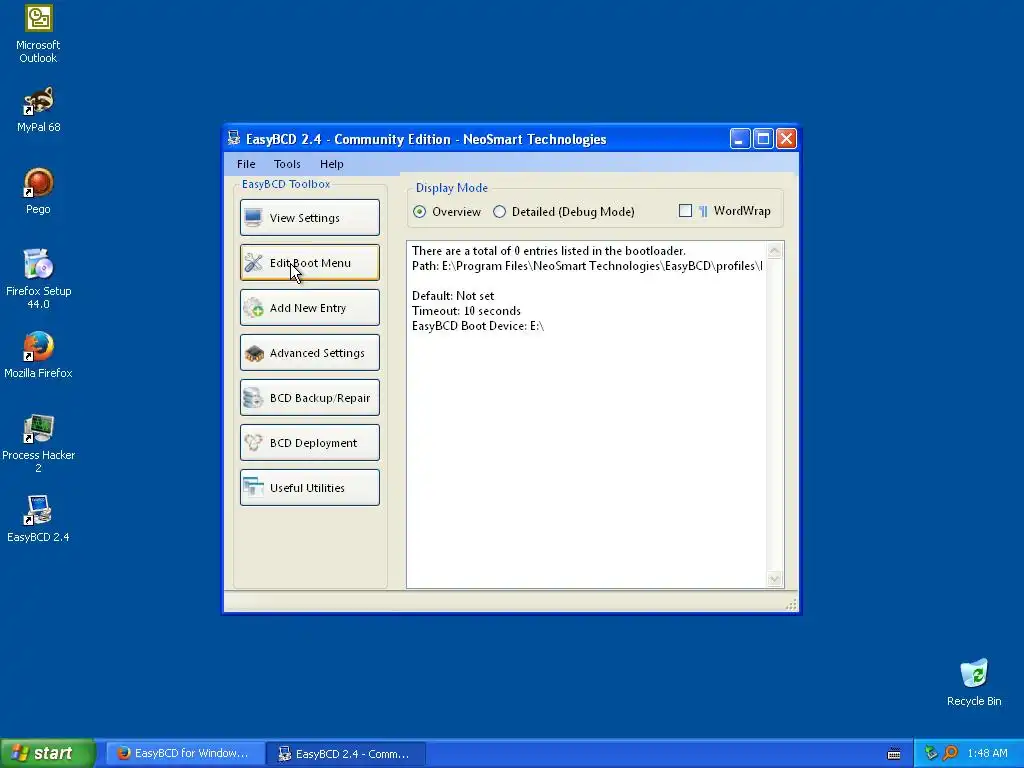Click the resize grip in status bar corner

791,605
